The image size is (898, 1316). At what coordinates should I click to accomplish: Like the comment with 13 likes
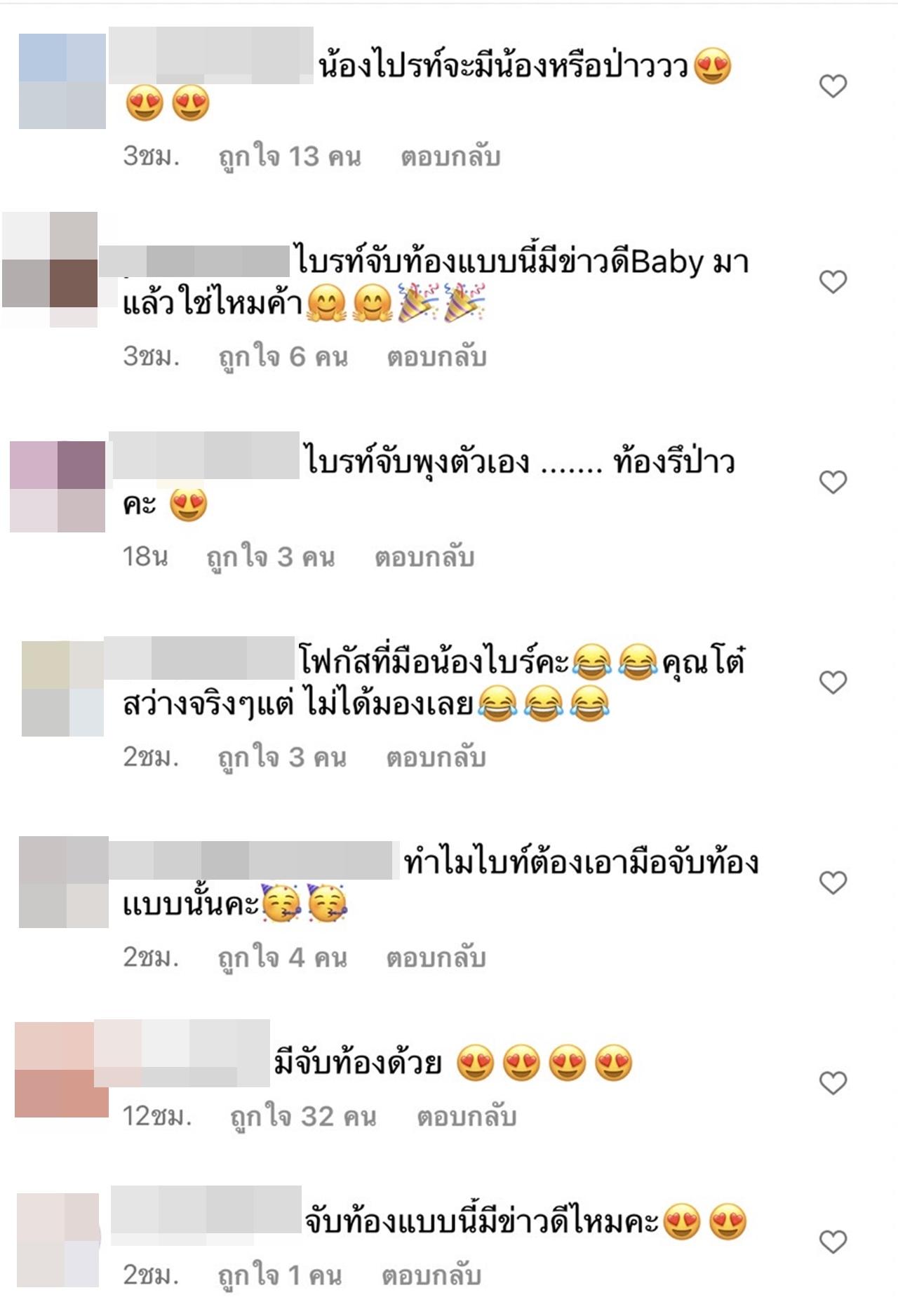pyautogui.click(x=833, y=86)
